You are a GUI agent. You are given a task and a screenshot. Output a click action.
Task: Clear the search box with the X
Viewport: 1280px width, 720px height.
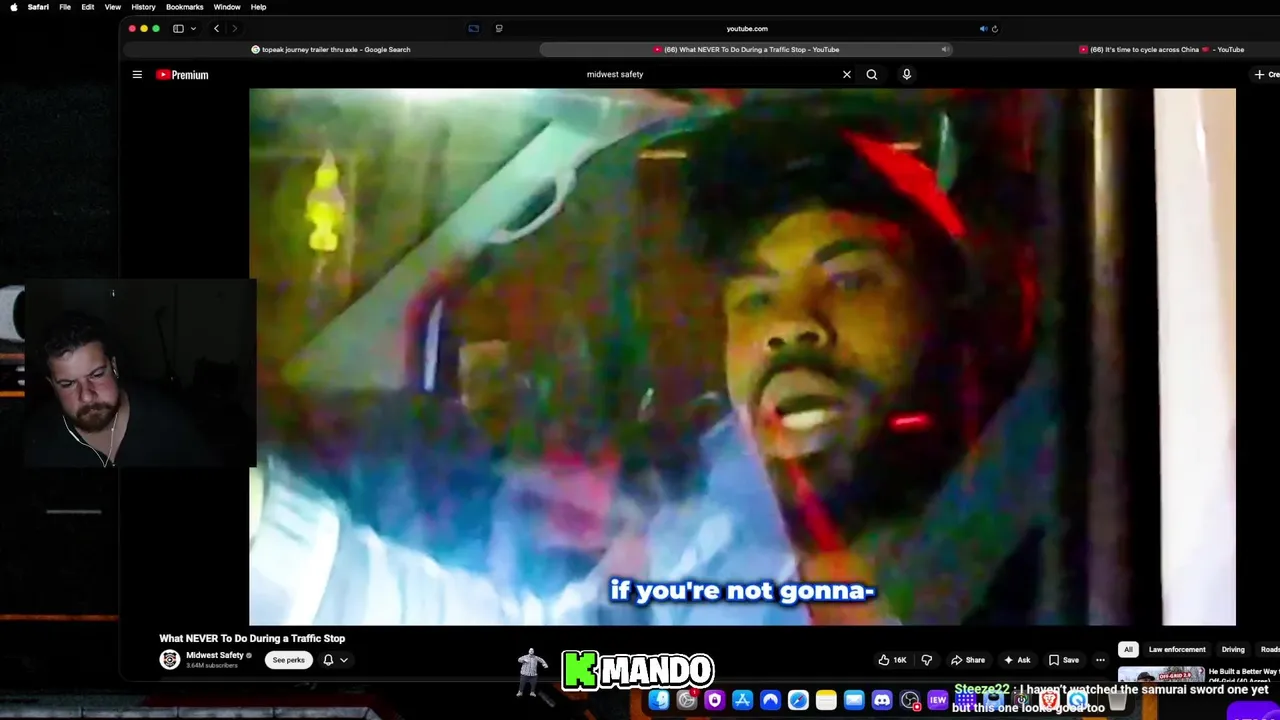(x=847, y=74)
